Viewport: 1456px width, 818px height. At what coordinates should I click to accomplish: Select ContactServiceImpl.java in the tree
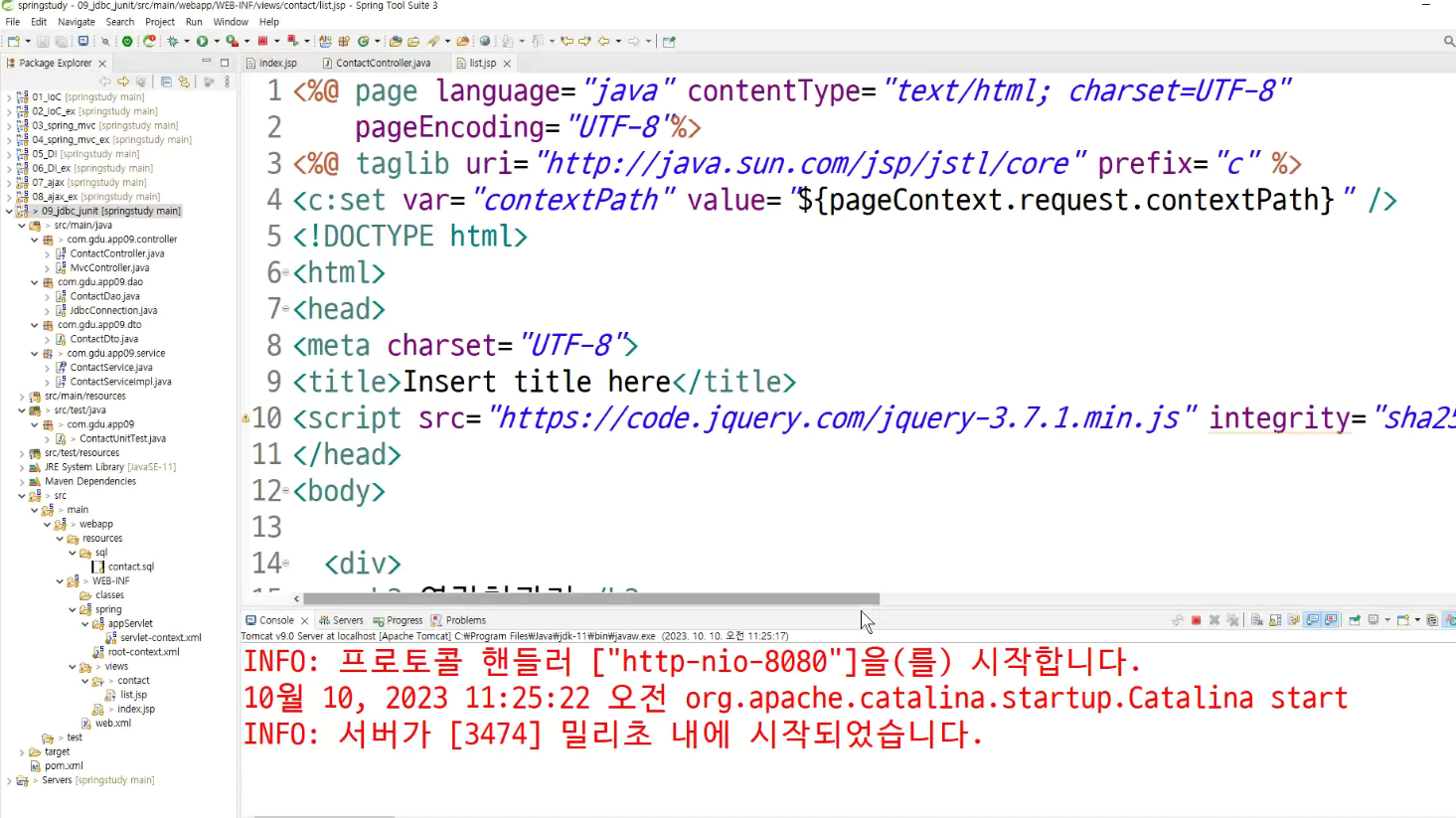click(120, 382)
